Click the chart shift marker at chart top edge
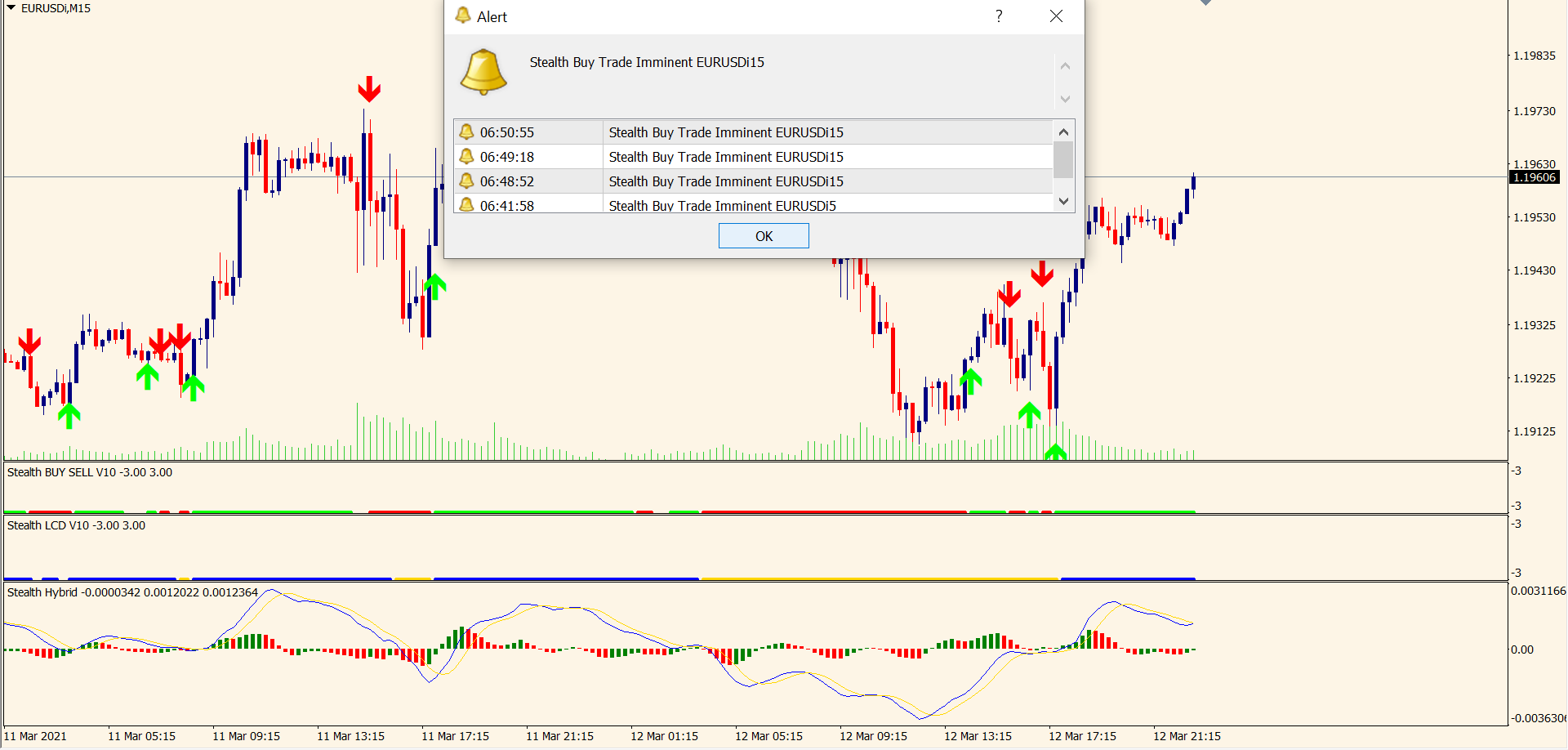This screenshot has width=1568, height=750. pos(1205,3)
